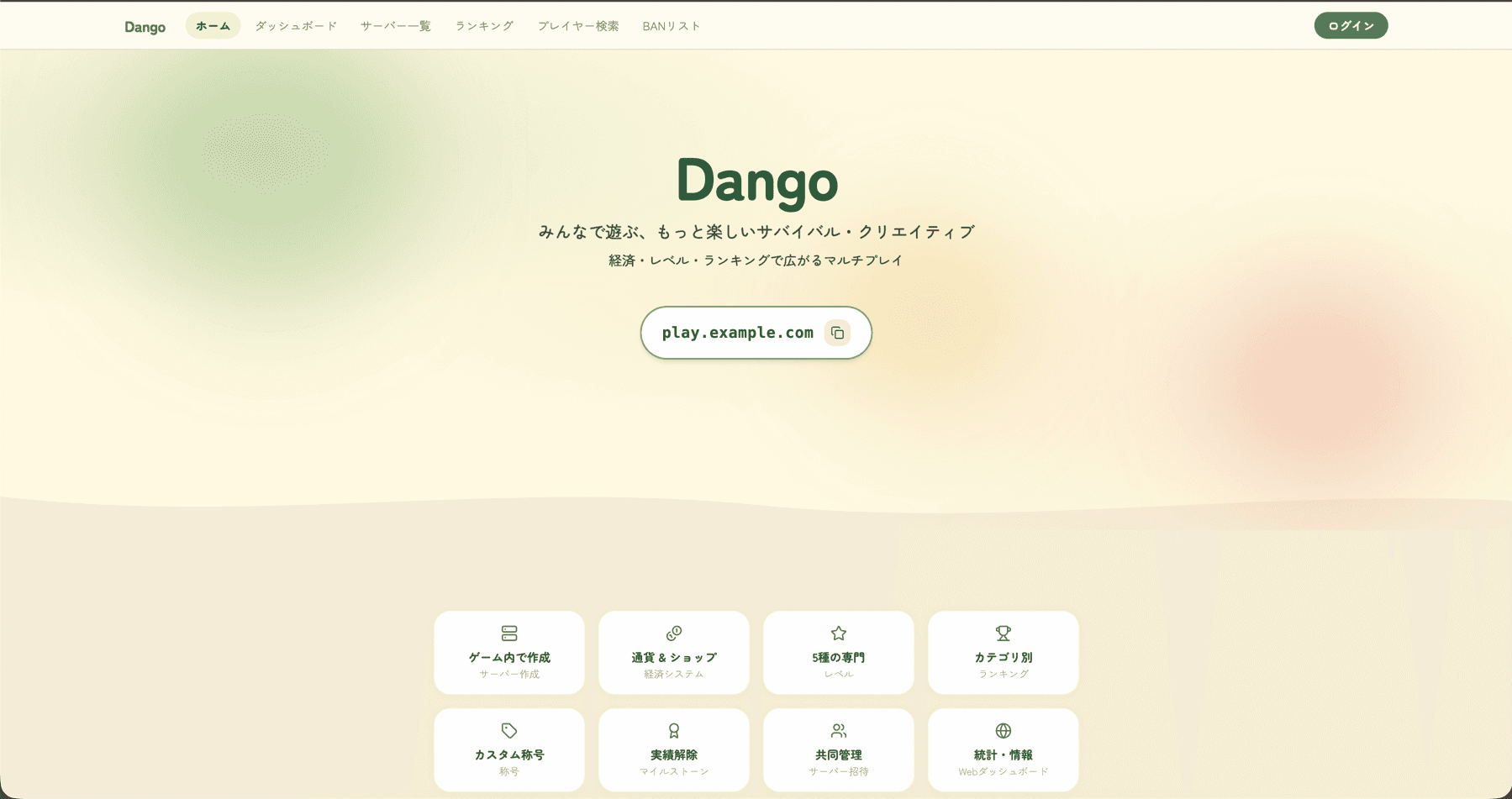Click the 経済・レベル・ランキング subtitle text
Screen dimensions: 1512x799
[x=756, y=260]
